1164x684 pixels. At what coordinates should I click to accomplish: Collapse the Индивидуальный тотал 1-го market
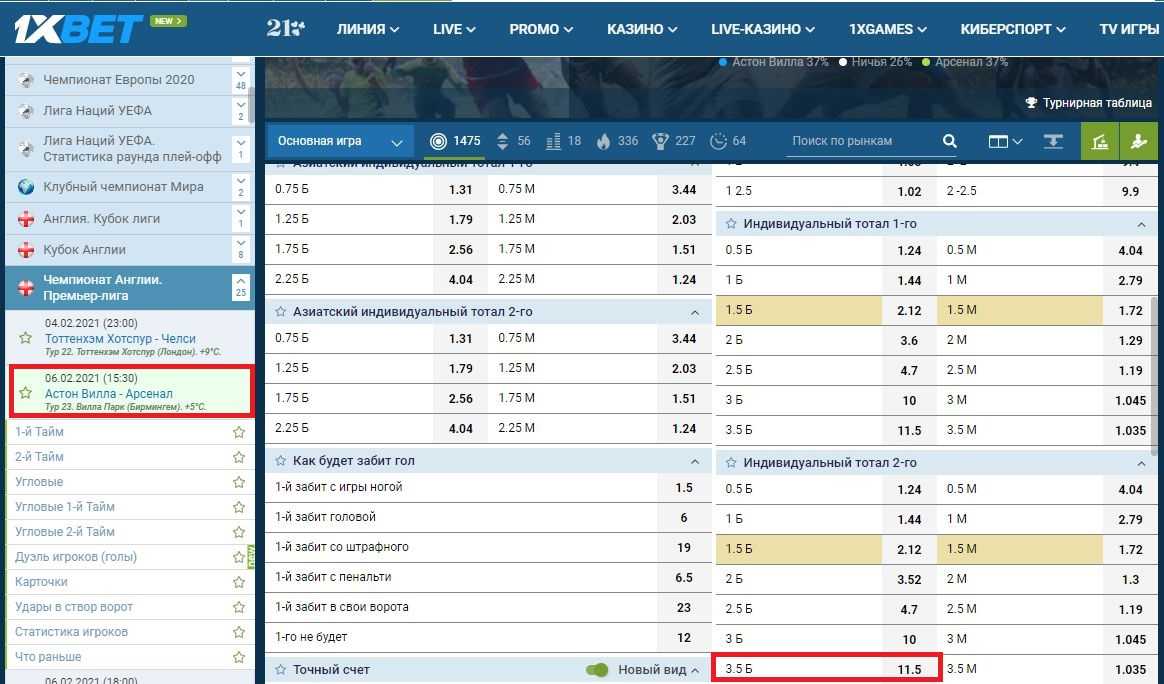click(x=1141, y=224)
